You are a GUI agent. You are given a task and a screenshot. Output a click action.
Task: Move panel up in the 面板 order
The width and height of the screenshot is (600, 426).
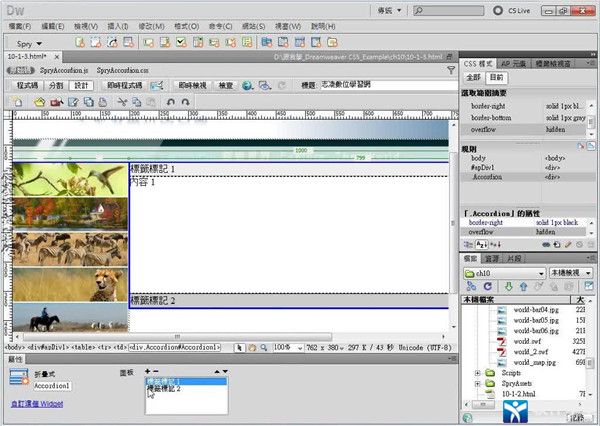[x=217, y=371]
